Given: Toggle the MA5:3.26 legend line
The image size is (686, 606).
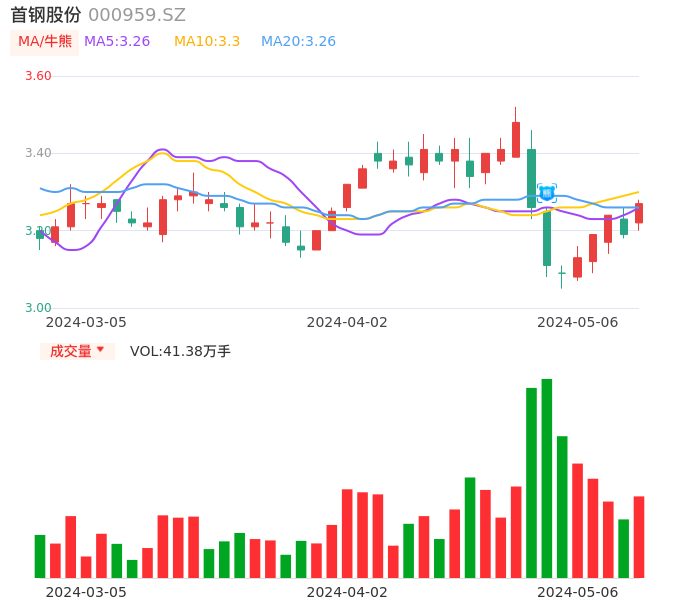Looking at the screenshot, I should click(x=117, y=42).
